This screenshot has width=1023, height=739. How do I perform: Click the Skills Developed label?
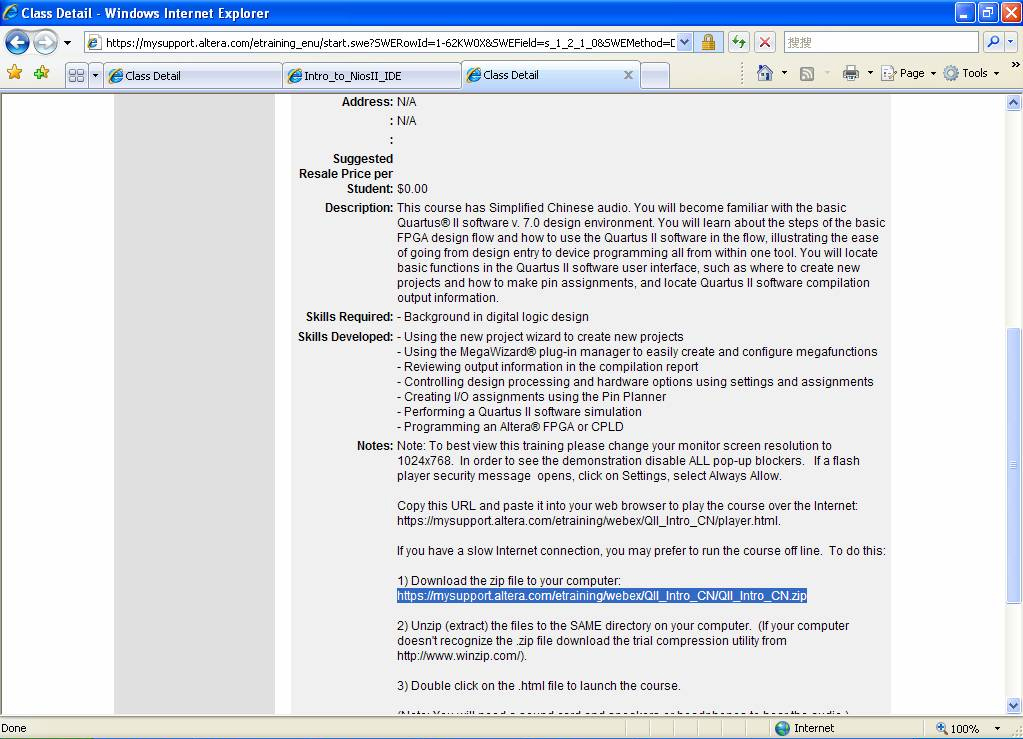click(345, 337)
